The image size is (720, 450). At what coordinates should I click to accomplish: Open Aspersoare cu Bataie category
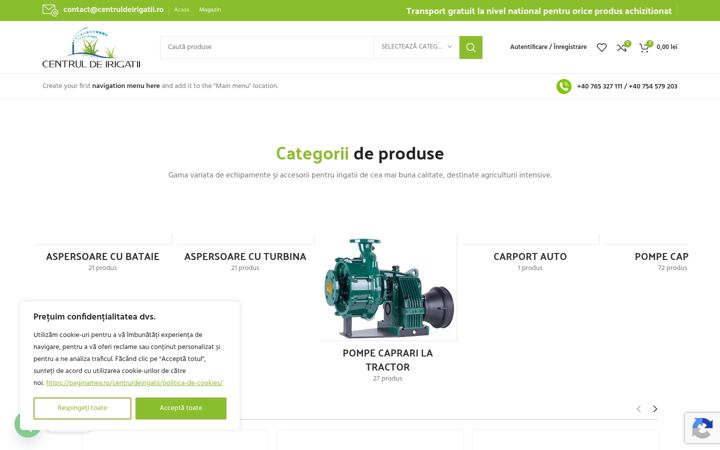click(102, 257)
